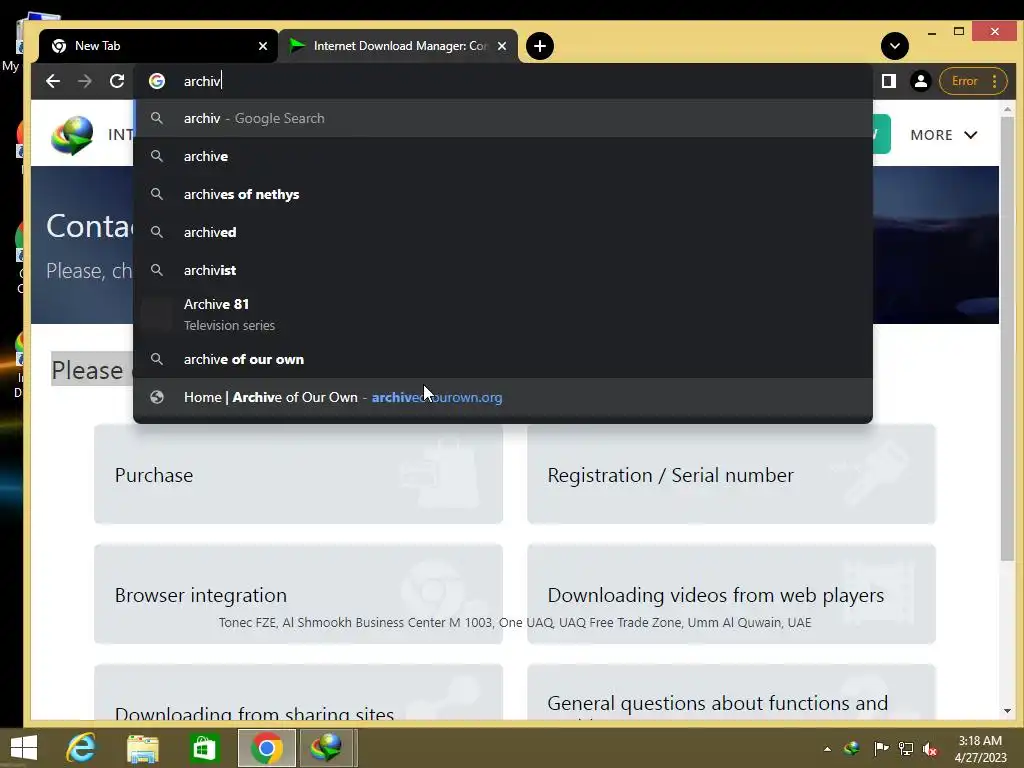Click the forward navigation arrow
Viewport: 1024px width, 768px height.
coord(85,81)
